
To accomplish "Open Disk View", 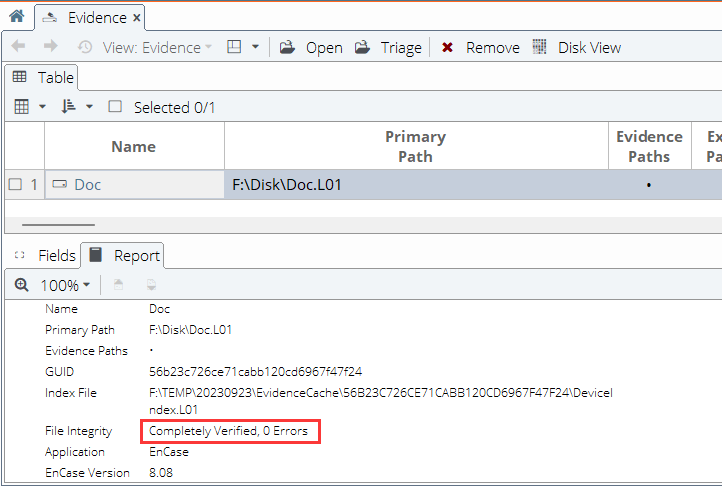I will pos(576,47).
